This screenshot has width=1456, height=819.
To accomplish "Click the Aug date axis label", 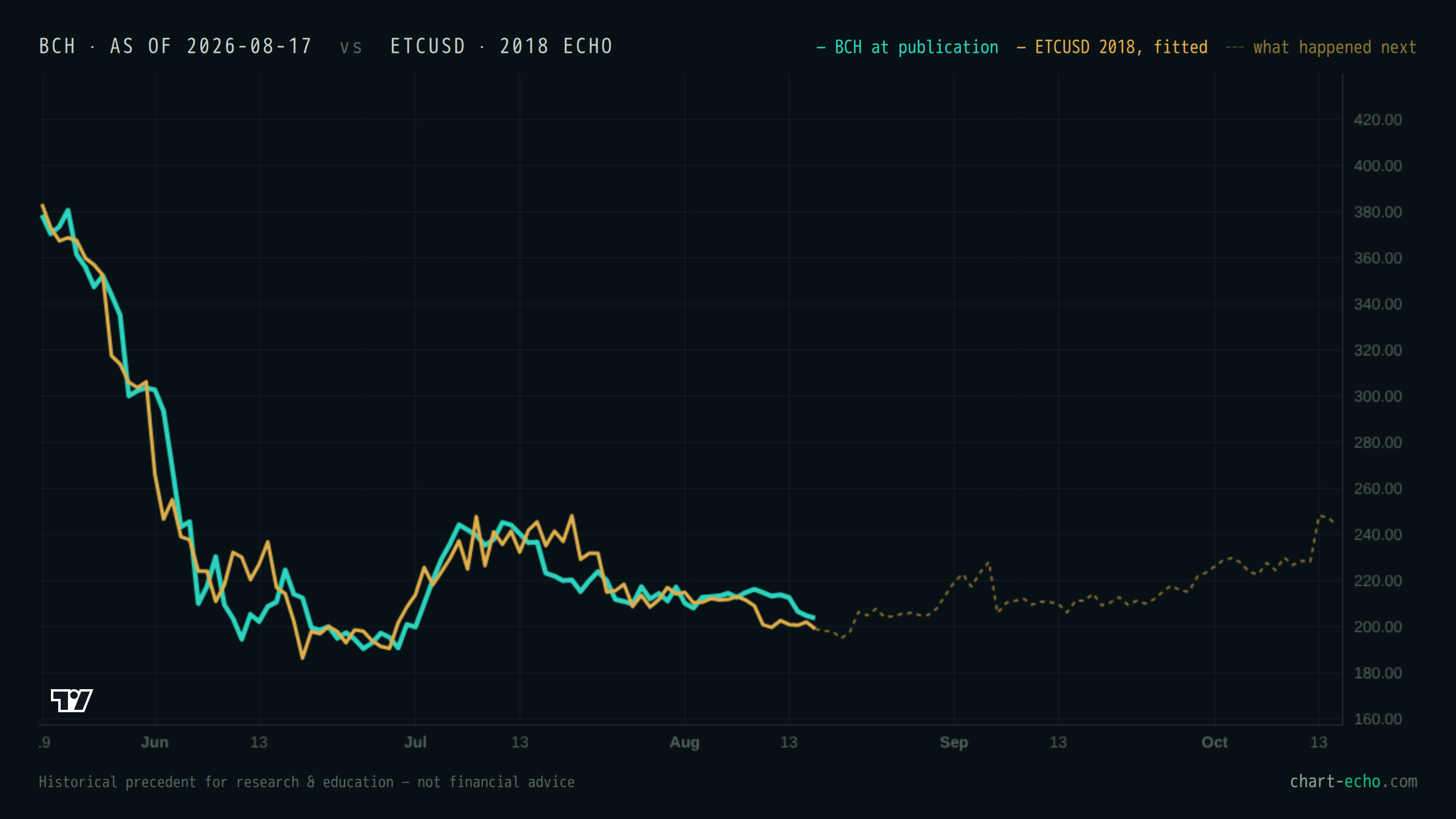I will click(684, 742).
